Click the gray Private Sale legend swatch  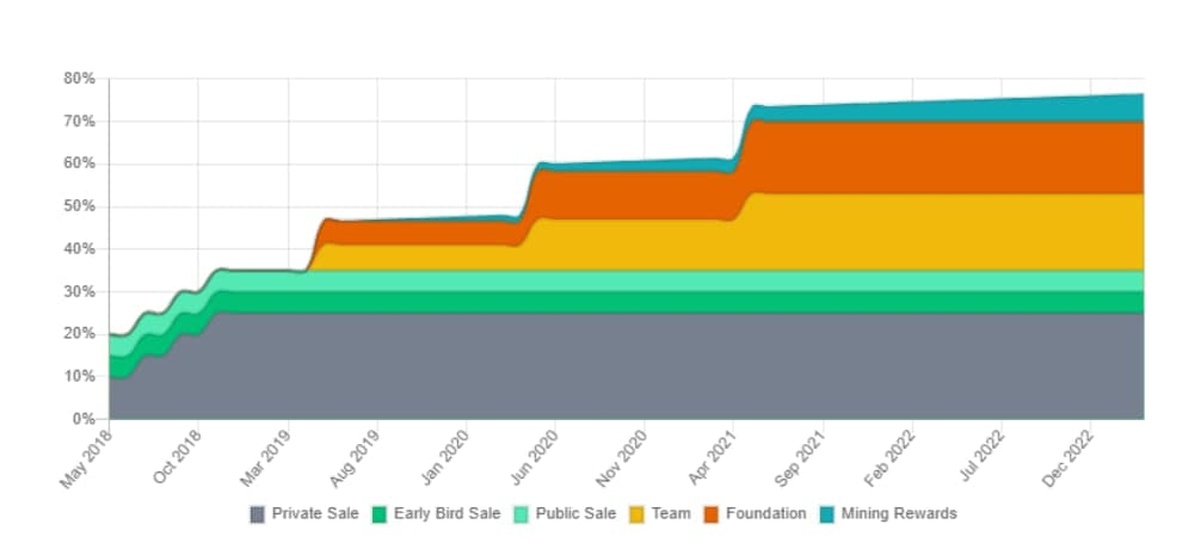pos(258,514)
